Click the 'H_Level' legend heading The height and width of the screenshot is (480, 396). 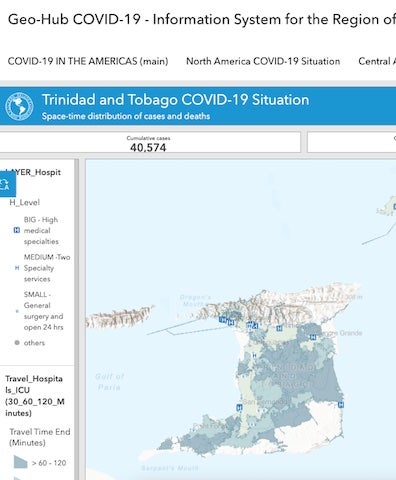pyautogui.click(x=24, y=202)
